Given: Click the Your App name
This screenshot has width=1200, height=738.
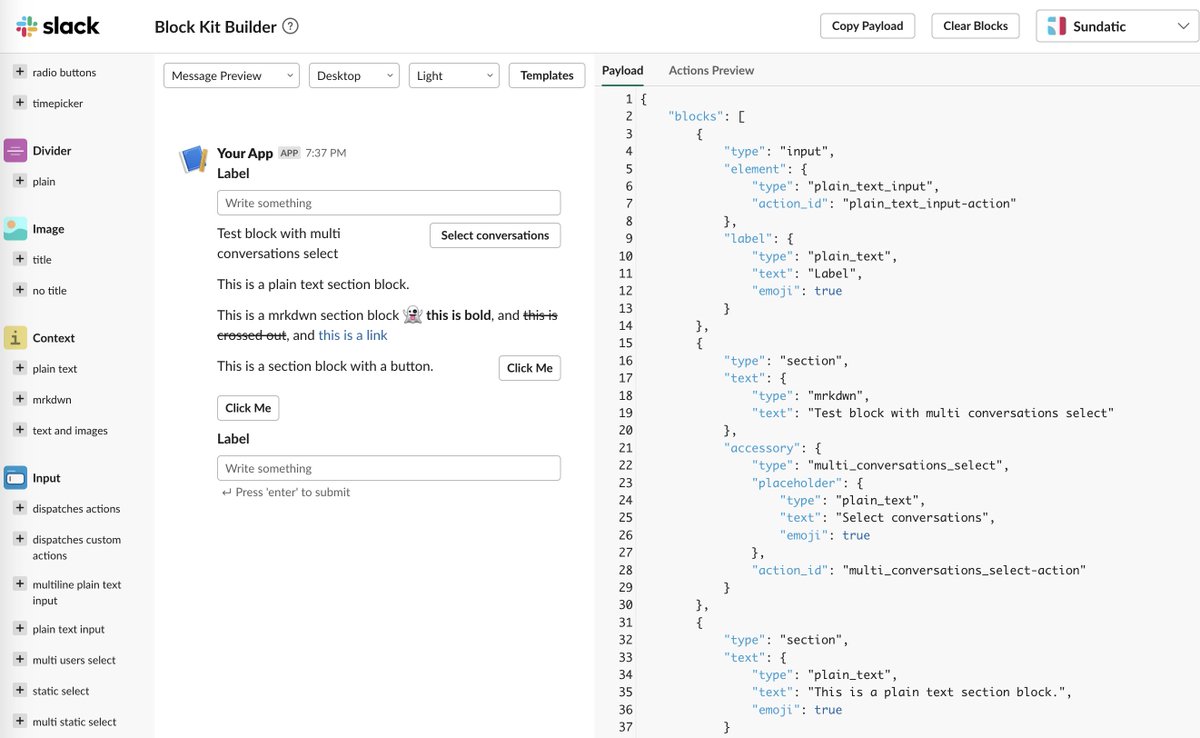Looking at the screenshot, I should 245,153.
